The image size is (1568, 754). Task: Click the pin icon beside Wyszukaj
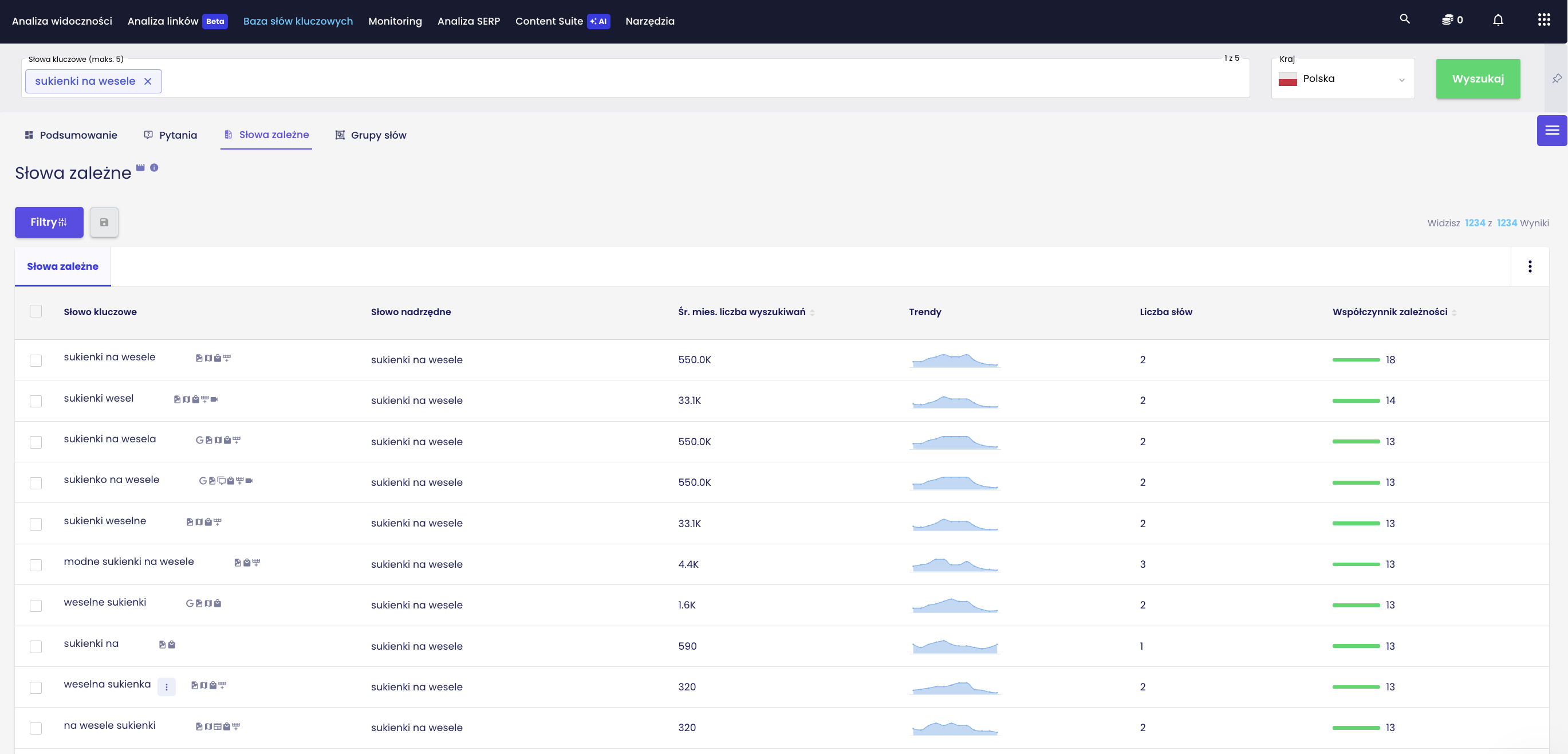(x=1557, y=78)
